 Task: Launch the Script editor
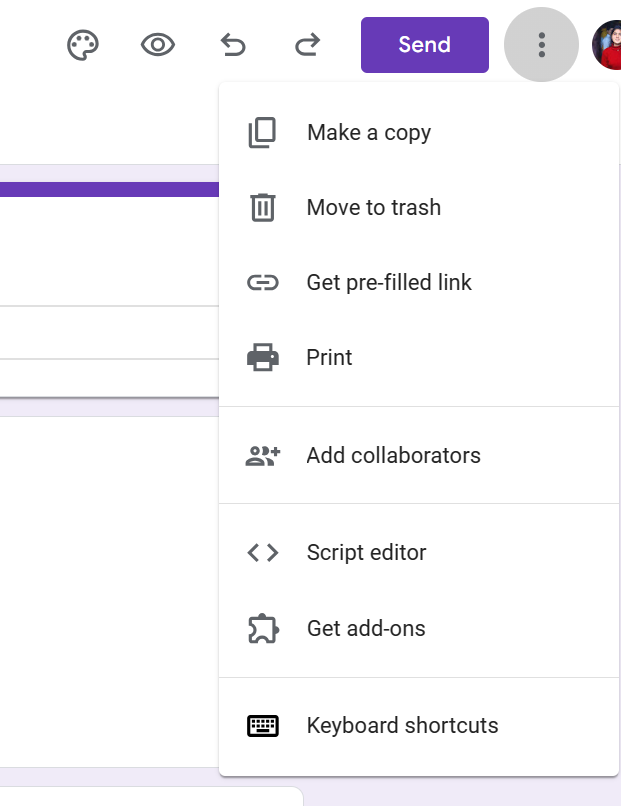pos(366,553)
